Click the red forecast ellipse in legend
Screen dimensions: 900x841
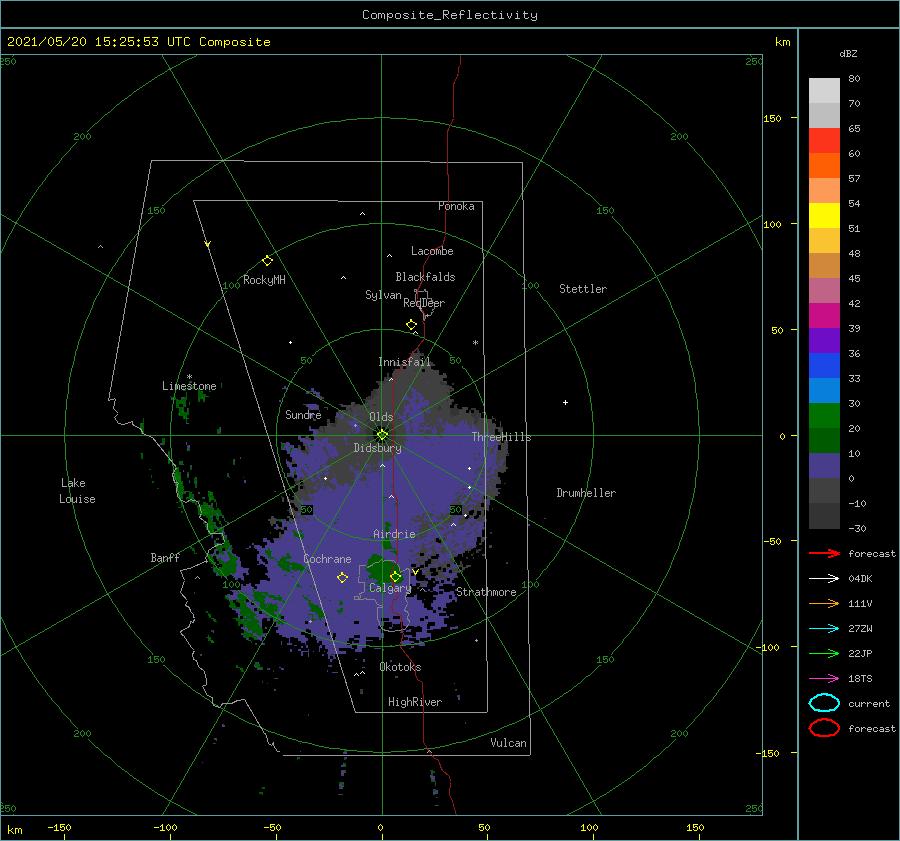tap(824, 728)
